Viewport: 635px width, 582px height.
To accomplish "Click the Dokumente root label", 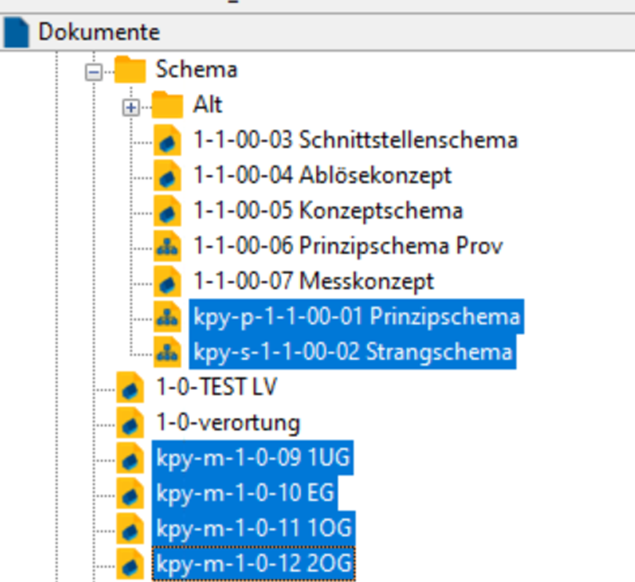I will click(x=99, y=32).
